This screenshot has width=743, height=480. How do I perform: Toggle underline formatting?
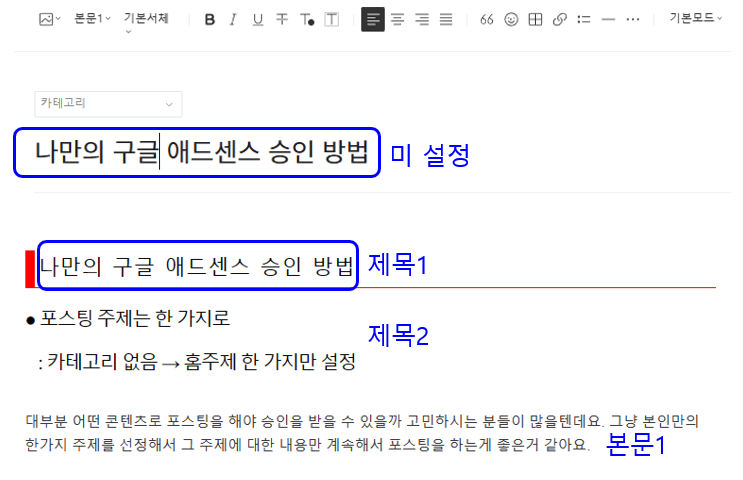click(257, 19)
